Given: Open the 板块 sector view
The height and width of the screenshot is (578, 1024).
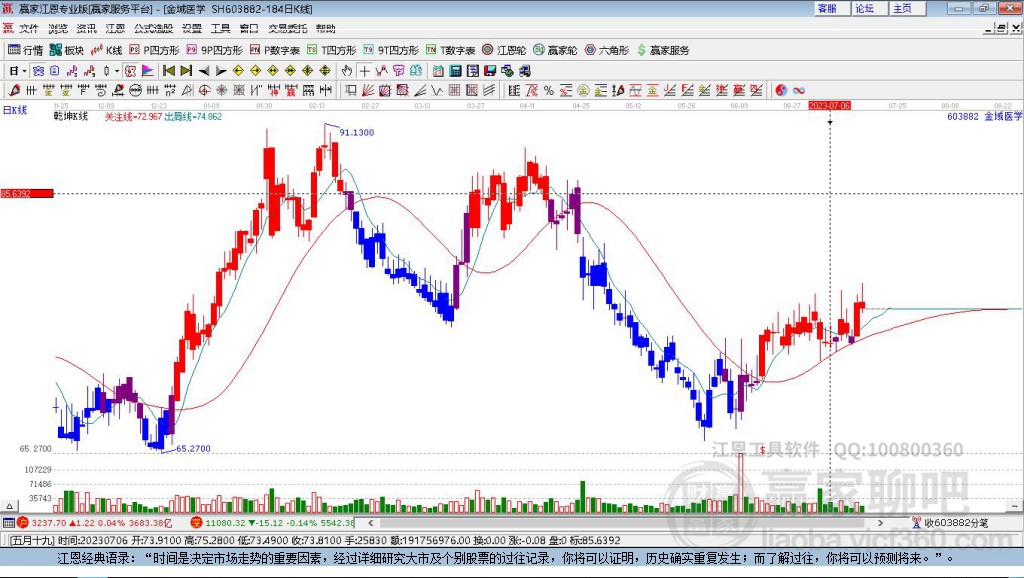Looking at the screenshot, I should (x=67, y=50).
